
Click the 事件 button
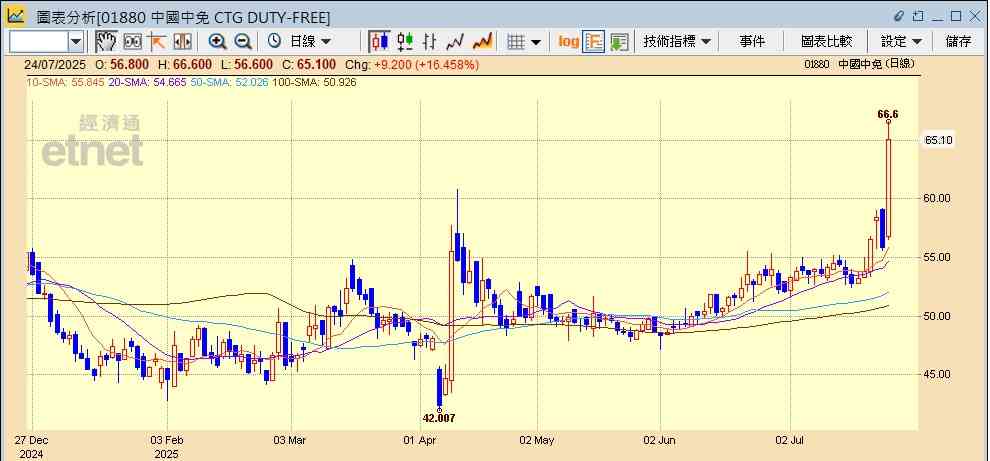752,42
